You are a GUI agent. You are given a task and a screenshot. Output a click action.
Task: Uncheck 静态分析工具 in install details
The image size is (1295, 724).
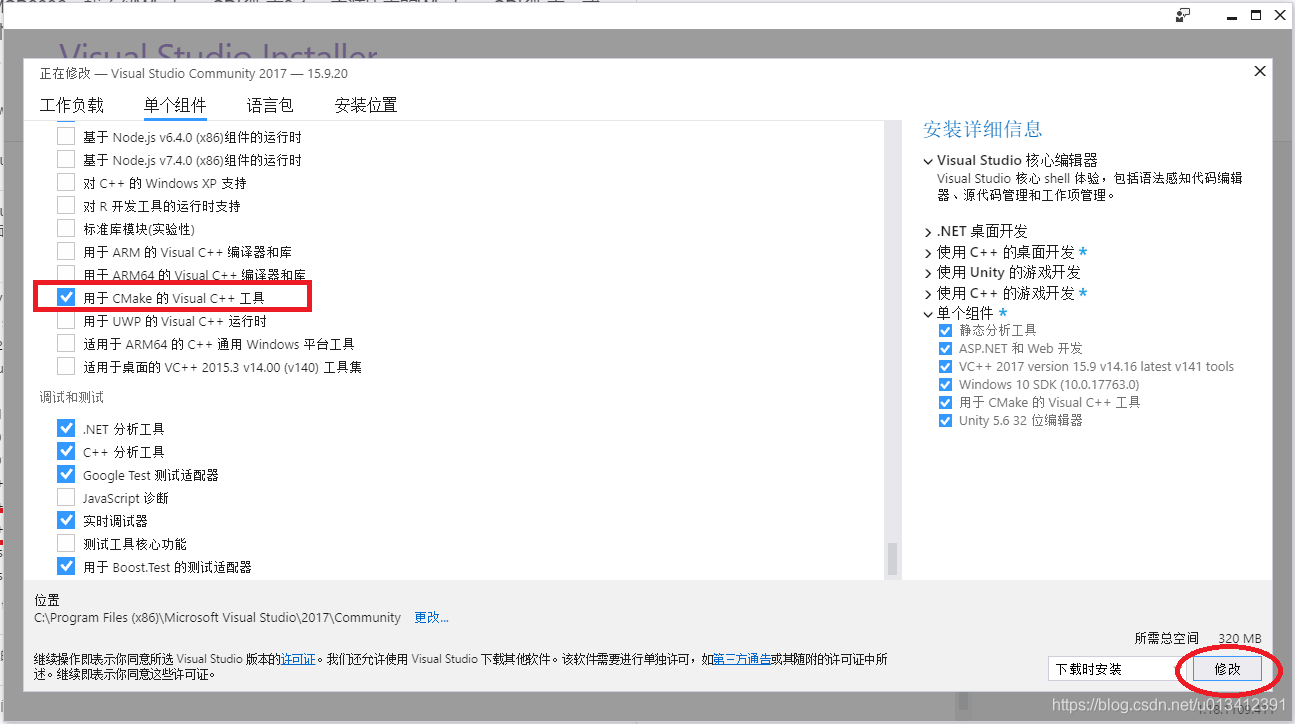[x=945, y=330]
